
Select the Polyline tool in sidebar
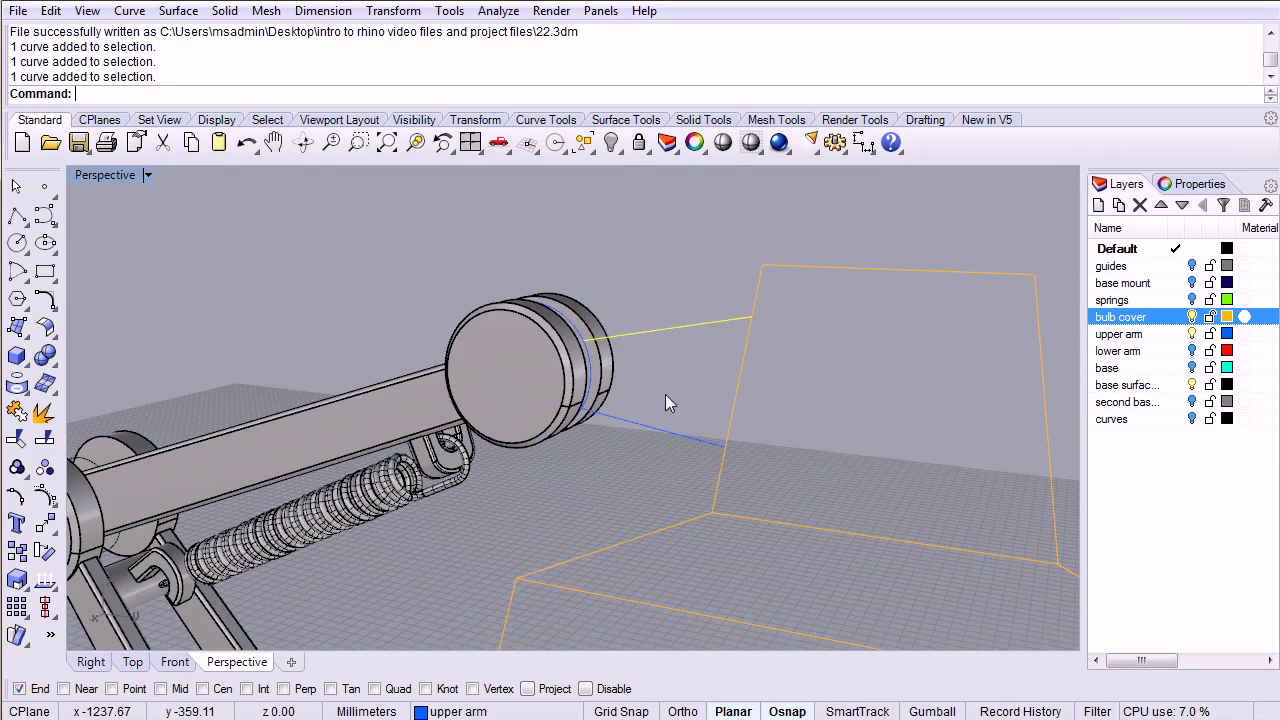17,216
